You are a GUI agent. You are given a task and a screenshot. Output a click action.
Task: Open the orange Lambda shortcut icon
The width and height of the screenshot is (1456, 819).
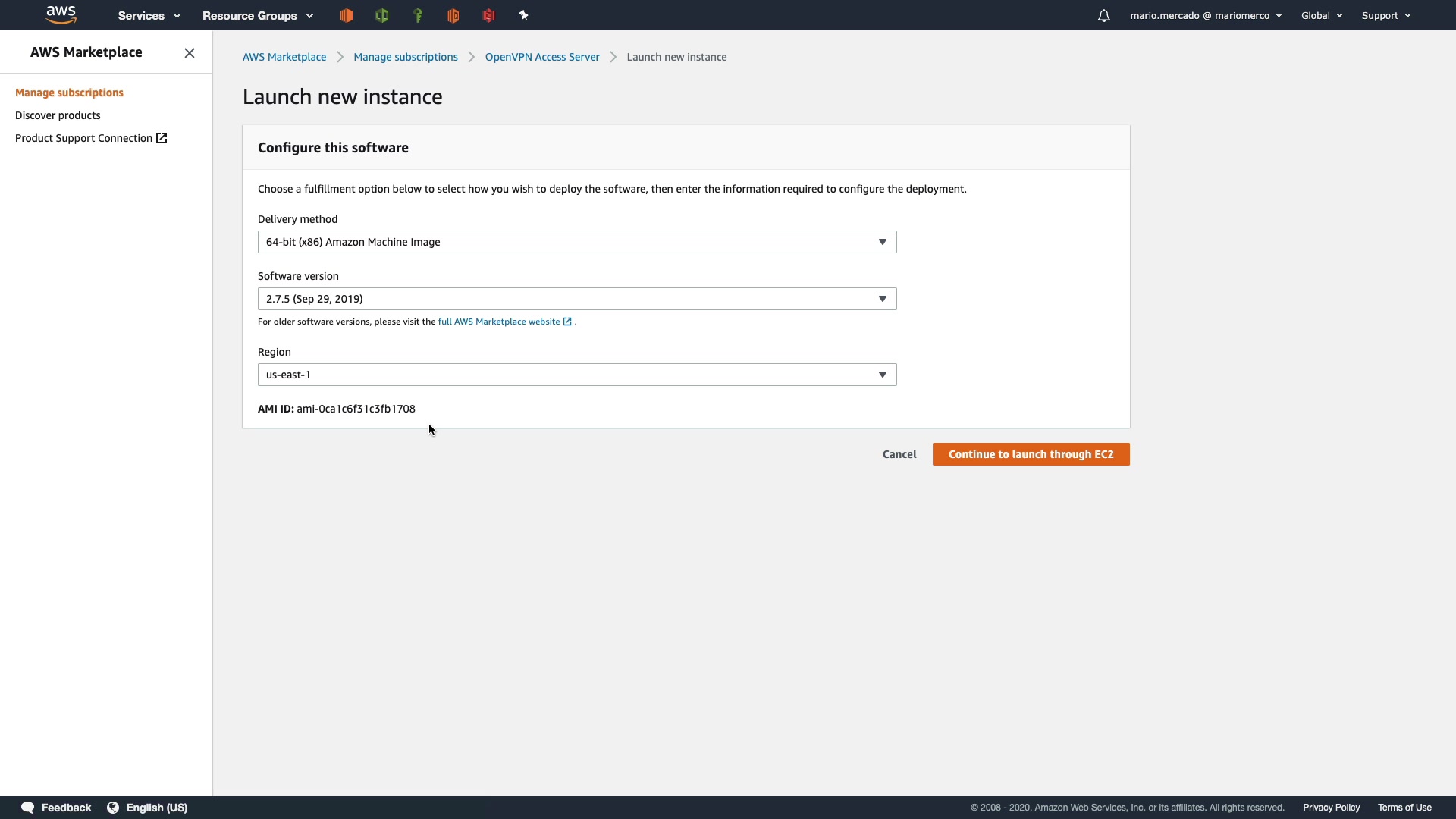pyautogui.click(x=453, y=15)
